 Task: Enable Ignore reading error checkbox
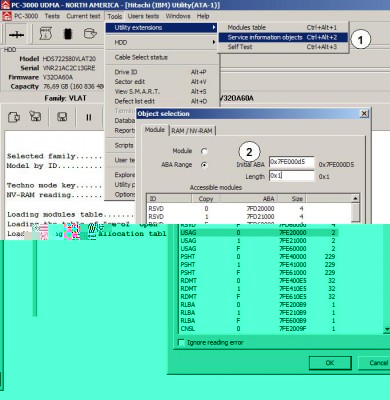coord(181,342)
